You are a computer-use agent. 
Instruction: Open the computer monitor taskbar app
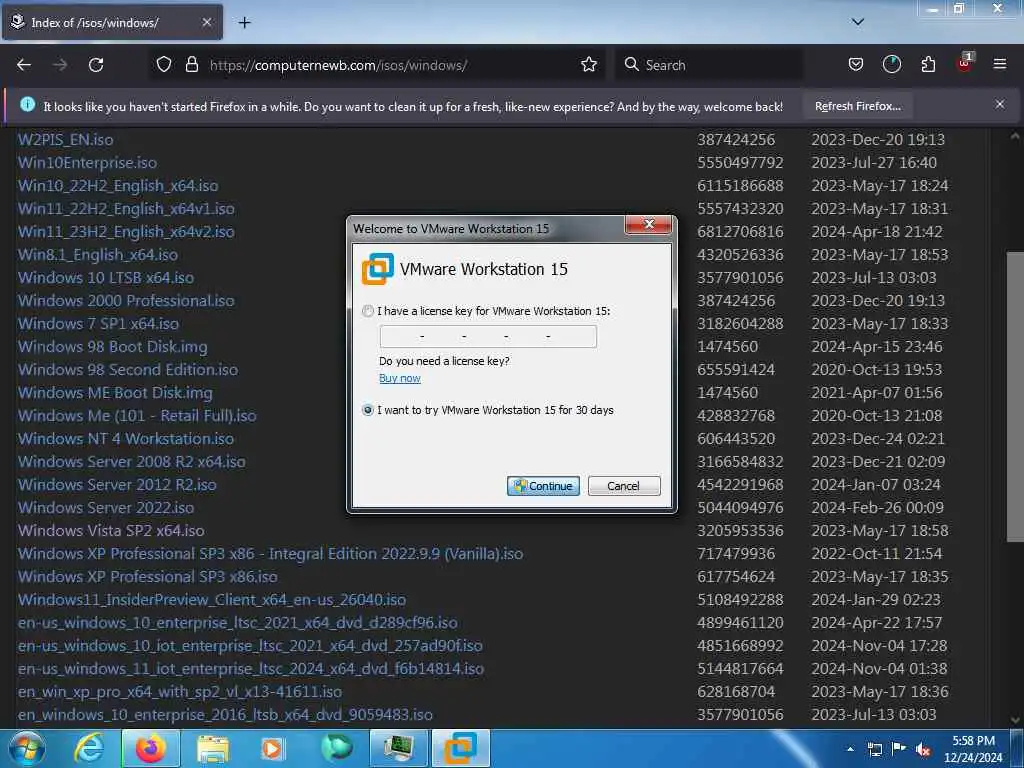[x=398, y=748]
